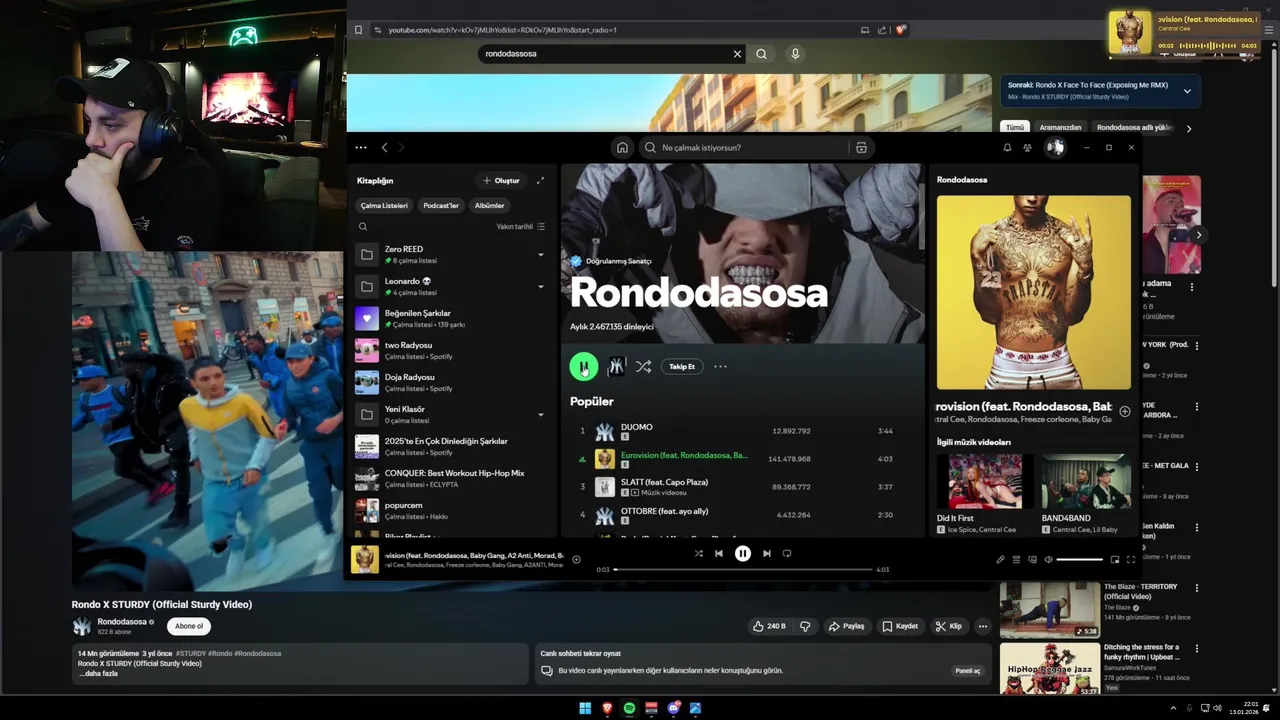This screenshot has width=1280, height=720.
Task: Open Doja Radyosu playlist
Action: (x=451, y=383)
